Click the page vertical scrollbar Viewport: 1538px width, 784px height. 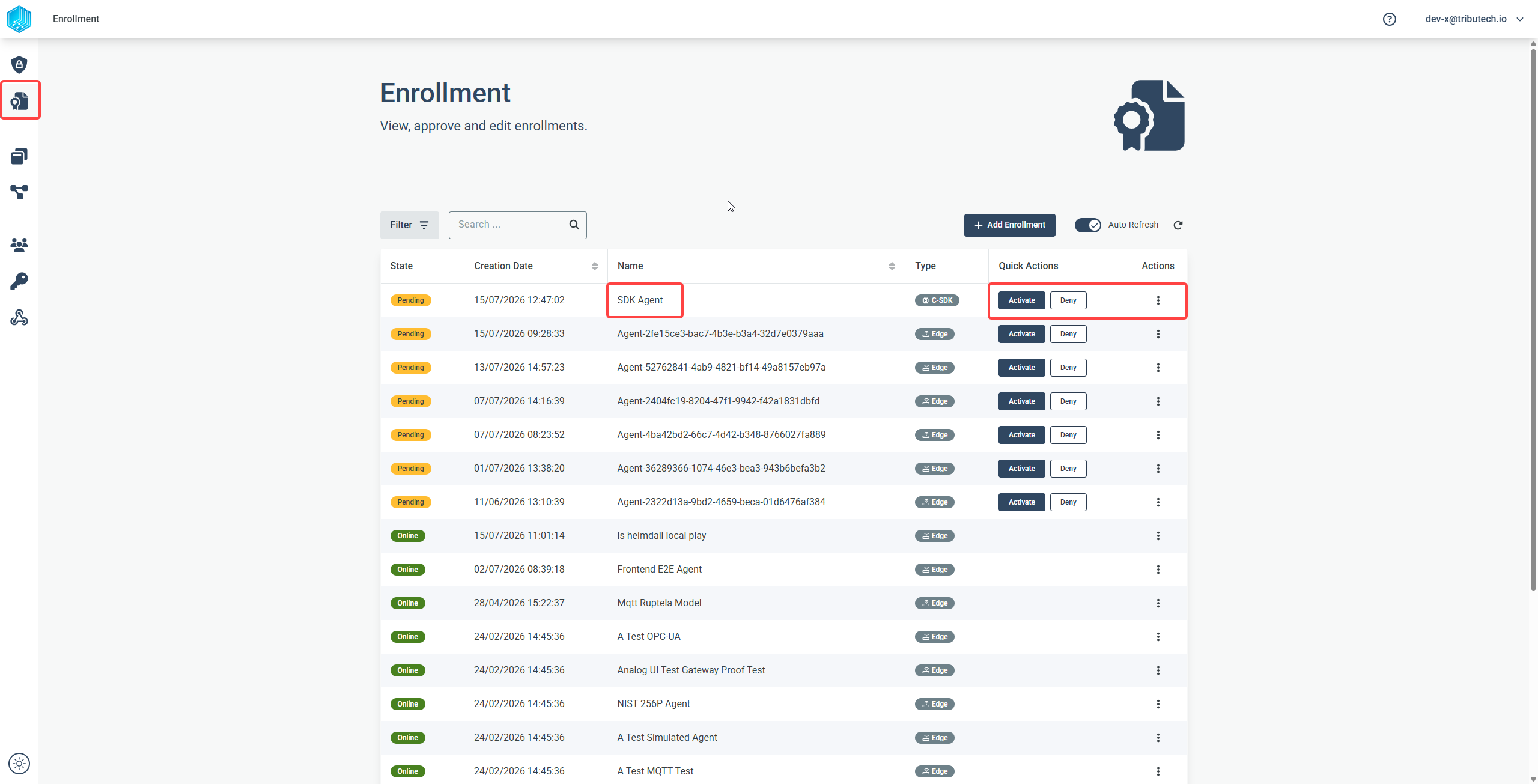[1533, 318]
